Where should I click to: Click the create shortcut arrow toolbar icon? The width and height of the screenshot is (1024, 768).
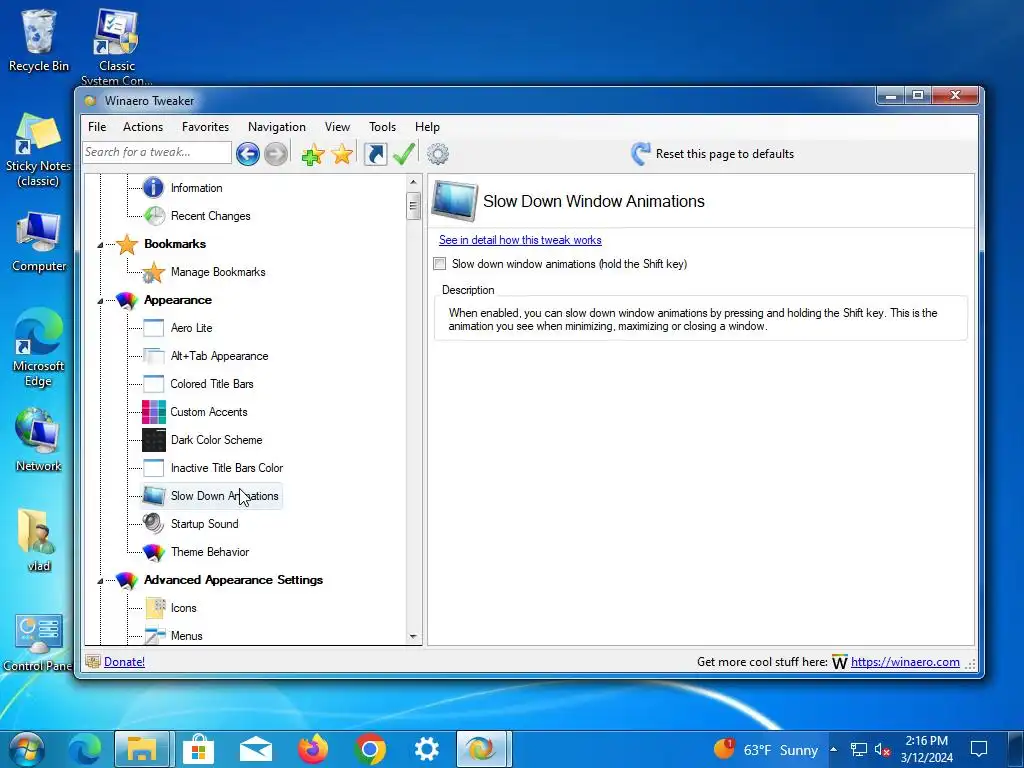click(x=376, y=154)
